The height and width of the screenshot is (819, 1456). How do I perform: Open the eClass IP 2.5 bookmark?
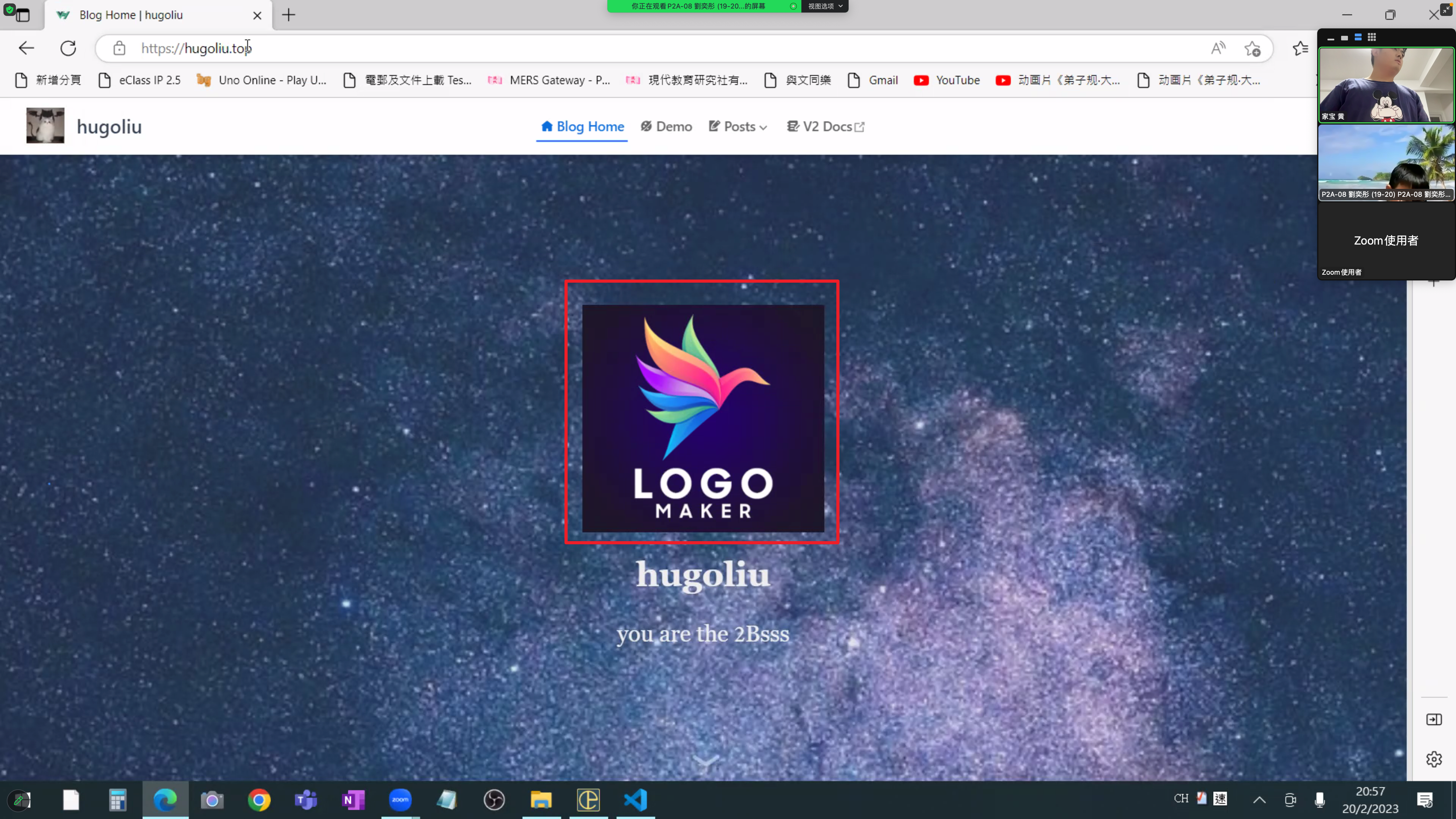140,80
